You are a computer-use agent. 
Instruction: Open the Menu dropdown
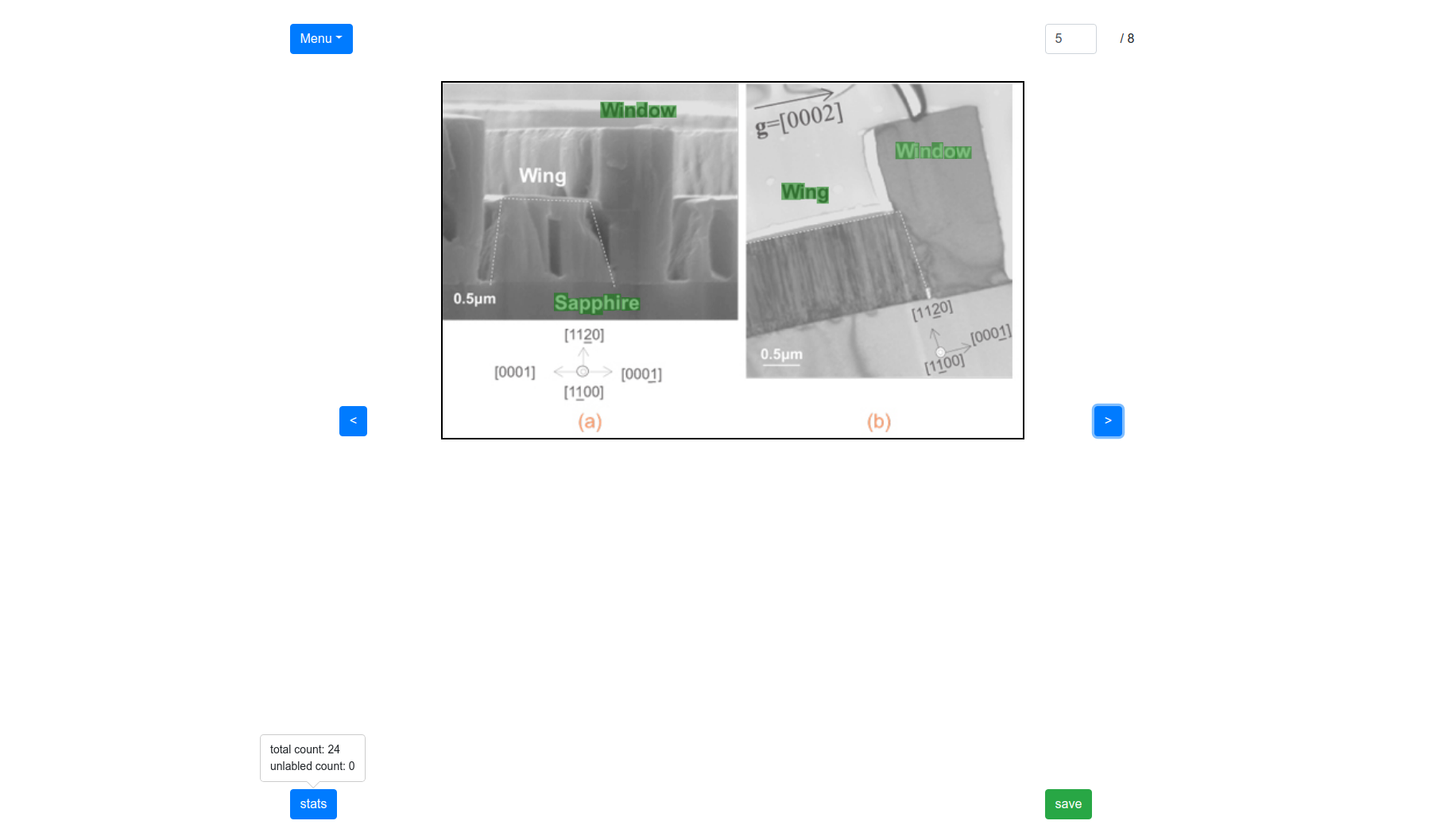click(x=321, y=39)
